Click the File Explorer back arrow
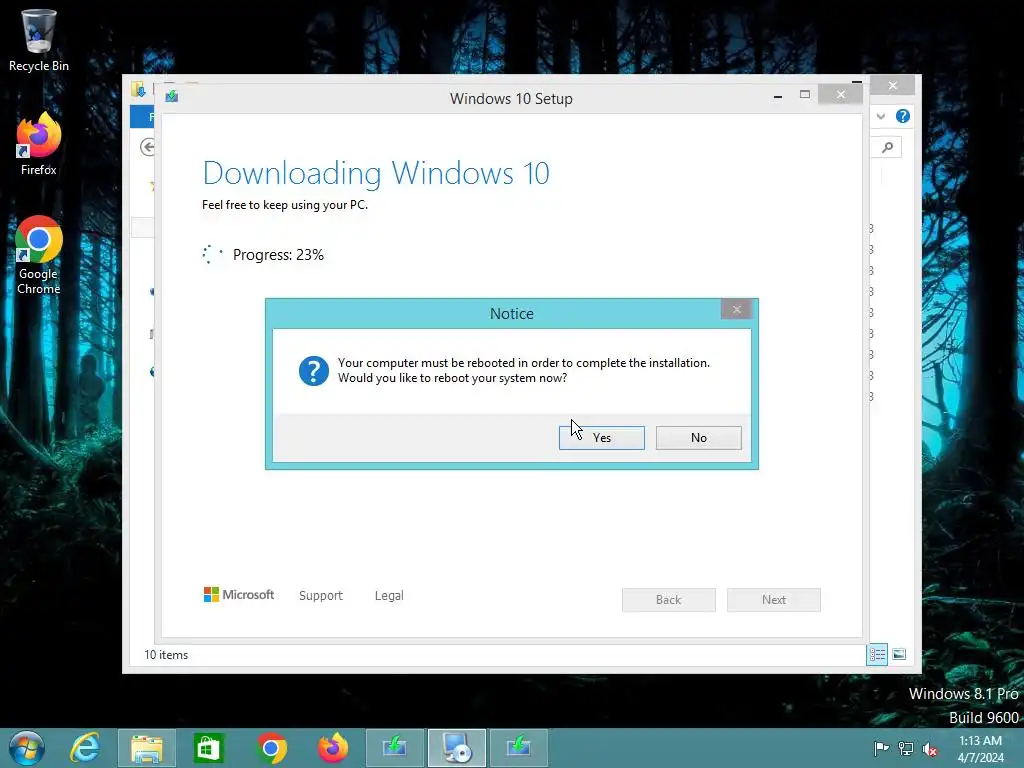This screenshot has width=1024, height=768. tap(148, 147)
